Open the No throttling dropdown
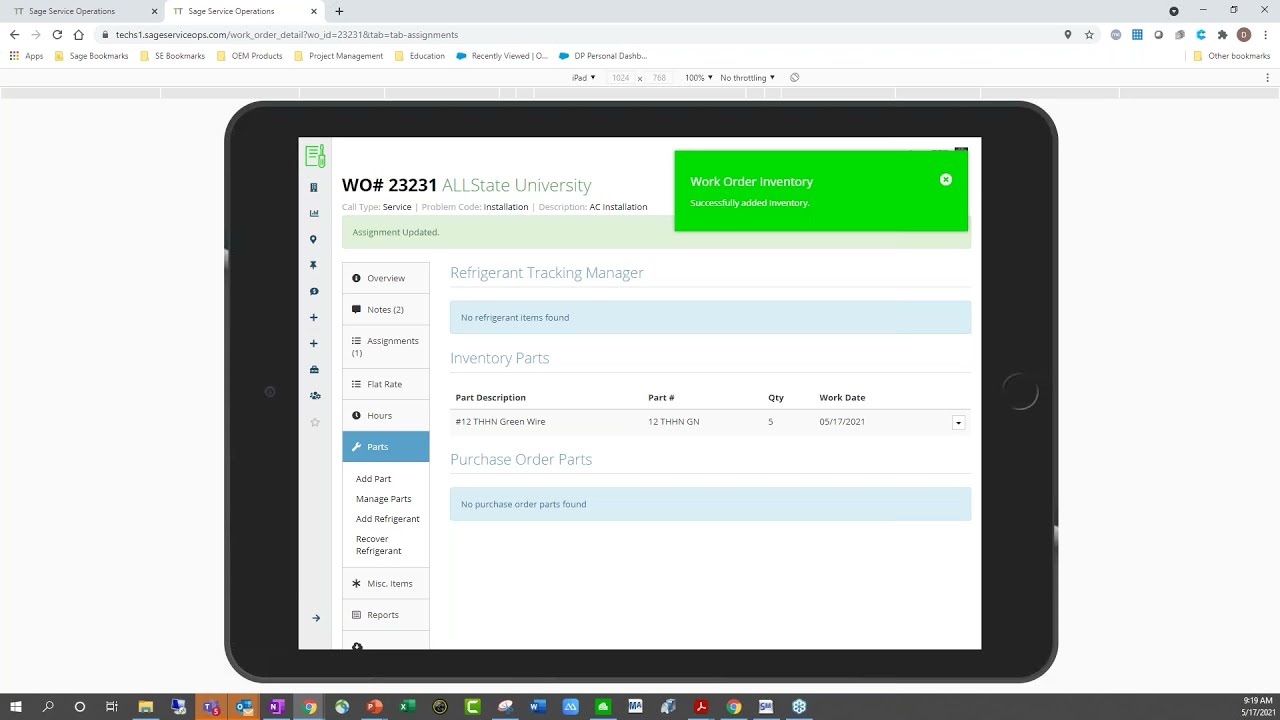This screenshot has width=1280, height=720. (x=748, y=78)
